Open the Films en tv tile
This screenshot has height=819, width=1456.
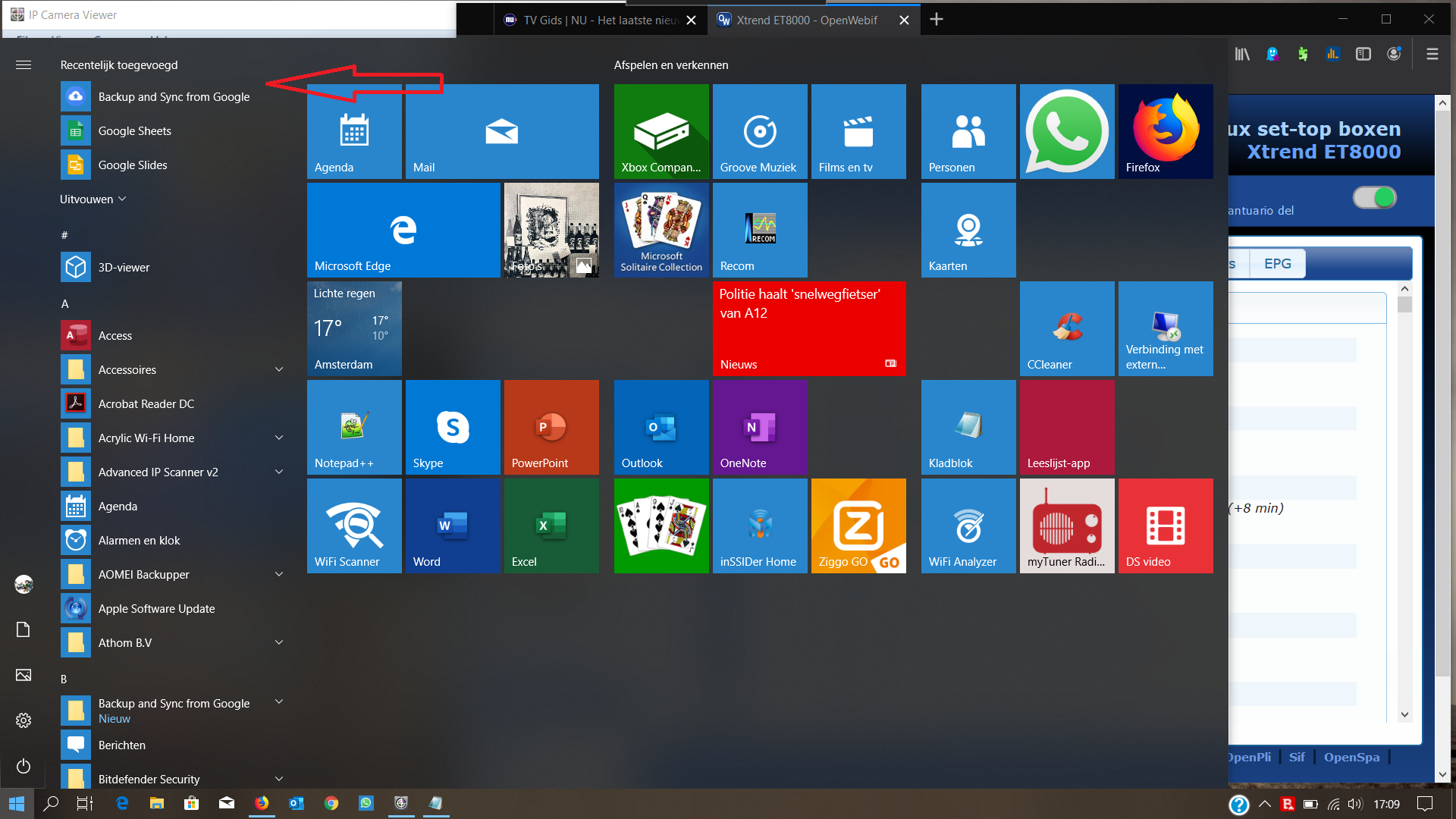coord(858,131)
